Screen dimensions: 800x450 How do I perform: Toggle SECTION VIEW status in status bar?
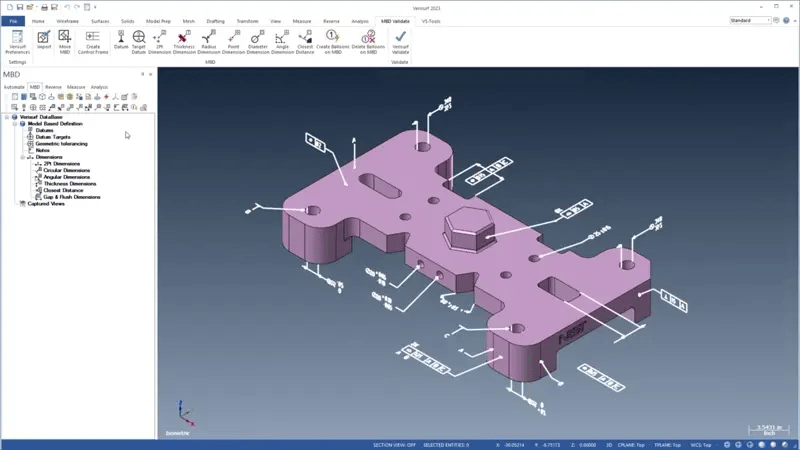coord(394,444)
